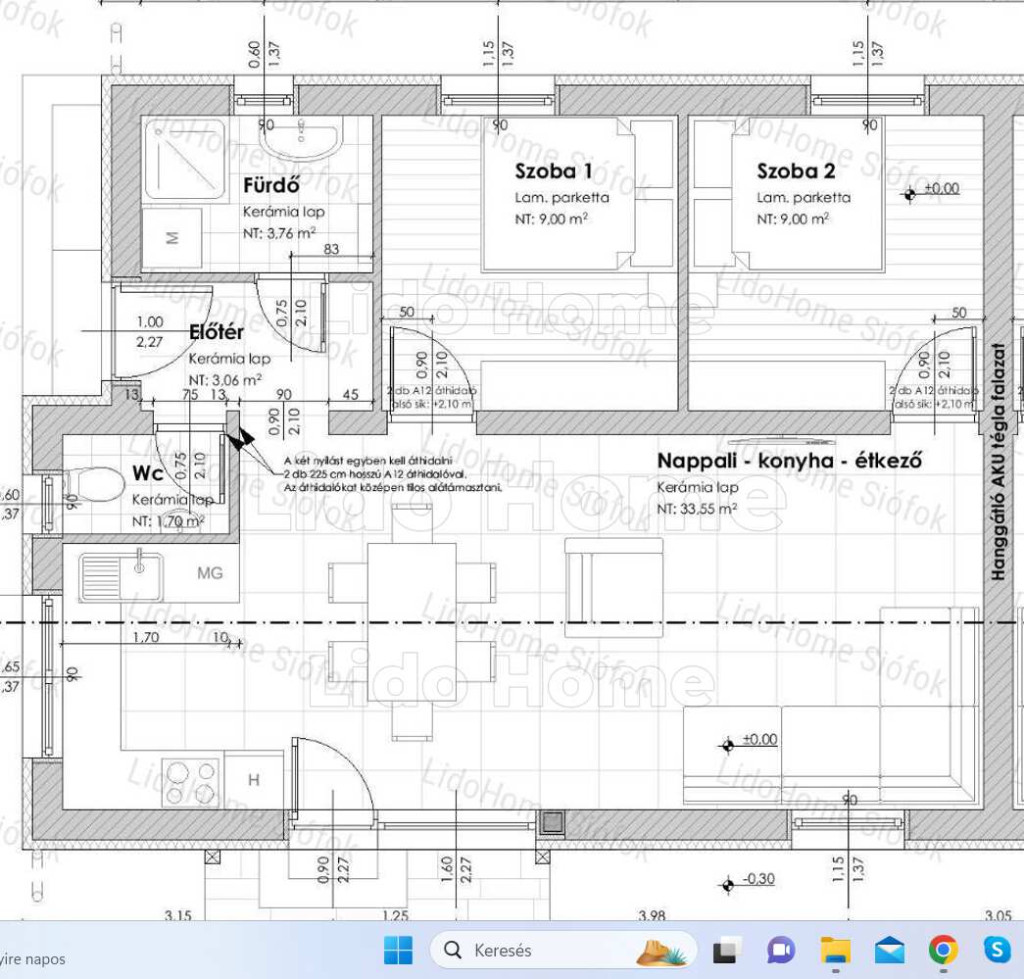Click the shower tray in Fürdő
1024x979 pixels.
pos(186,158)
